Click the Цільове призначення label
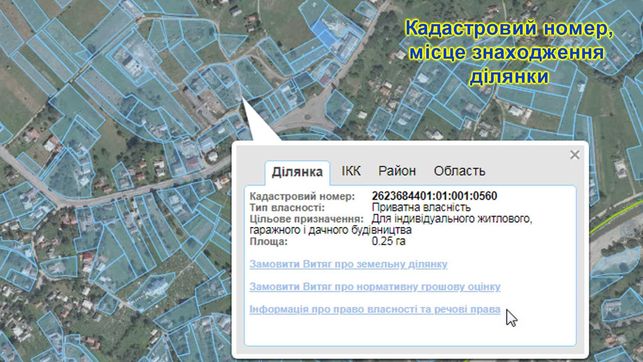Viewport: 643px width, 362px height. pyautogui.click(x=306, y=219)
